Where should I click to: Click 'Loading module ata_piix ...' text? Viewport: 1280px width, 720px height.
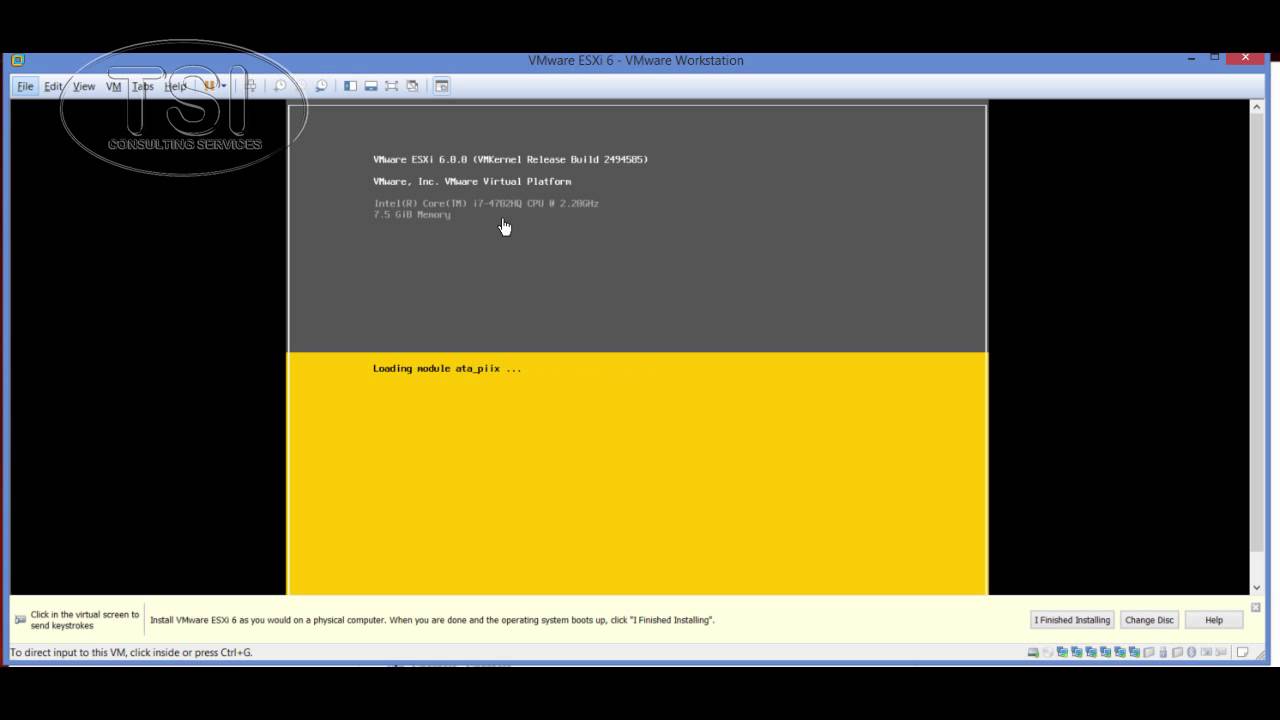[447, 369]
